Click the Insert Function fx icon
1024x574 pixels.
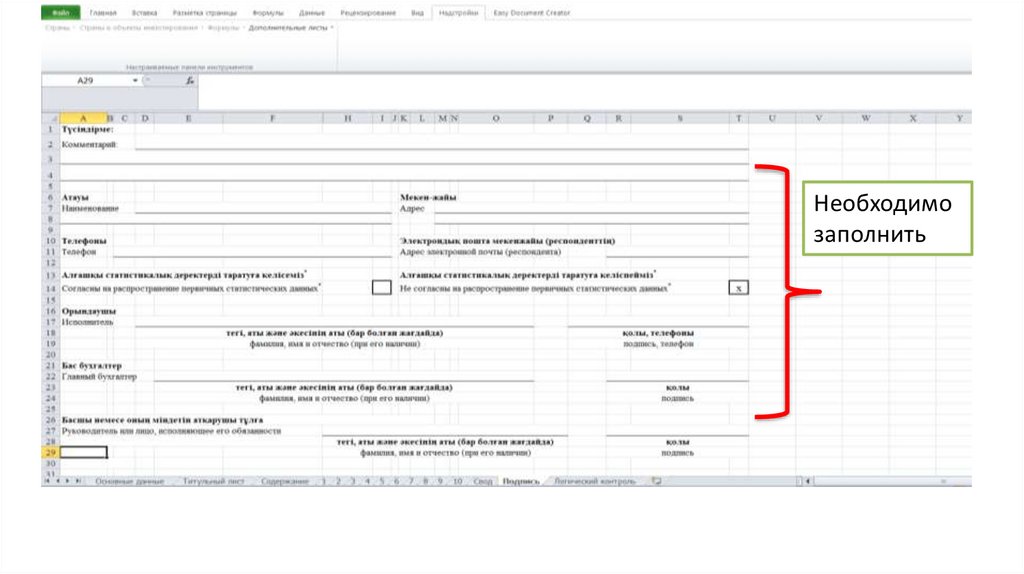(x=189, y=80)
